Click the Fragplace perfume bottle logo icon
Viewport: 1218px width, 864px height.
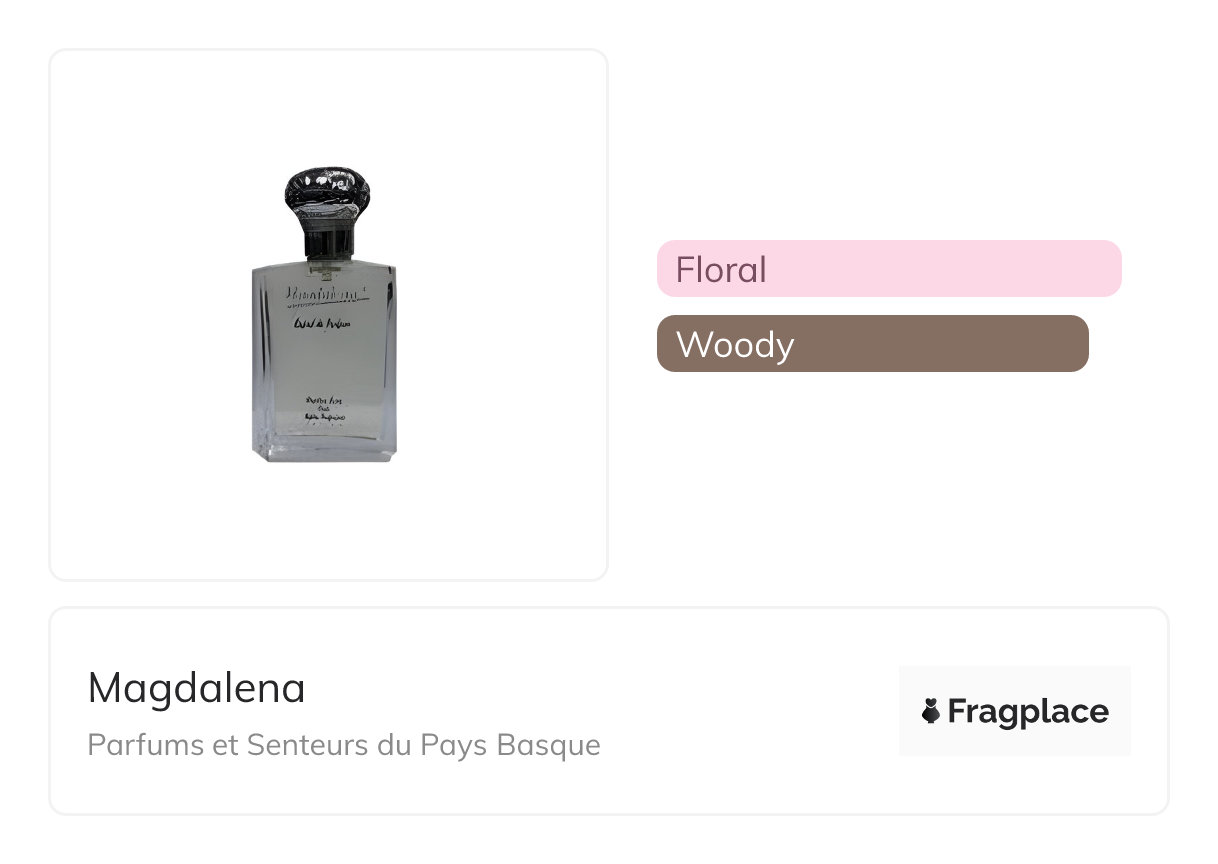(x=931, y=712)
